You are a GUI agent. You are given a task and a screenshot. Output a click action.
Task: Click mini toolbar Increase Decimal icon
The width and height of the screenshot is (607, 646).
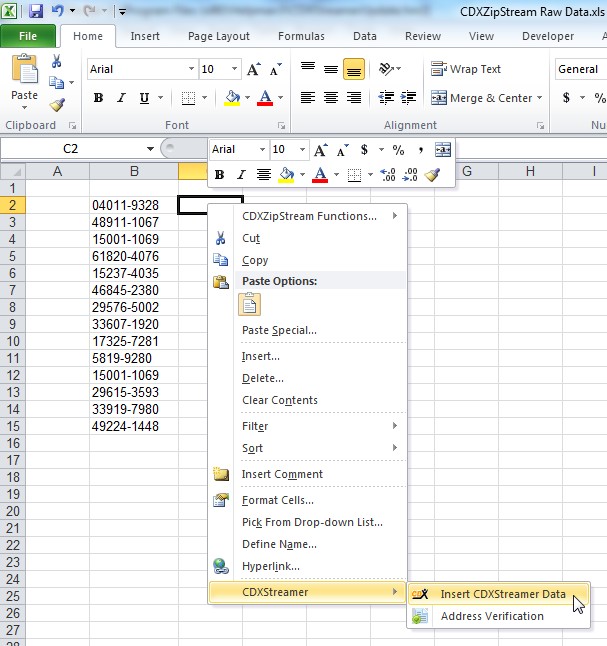tap(387, 175)
